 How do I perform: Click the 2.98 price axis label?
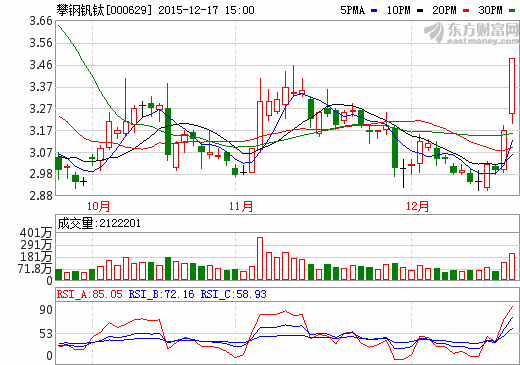coord(41,174)
